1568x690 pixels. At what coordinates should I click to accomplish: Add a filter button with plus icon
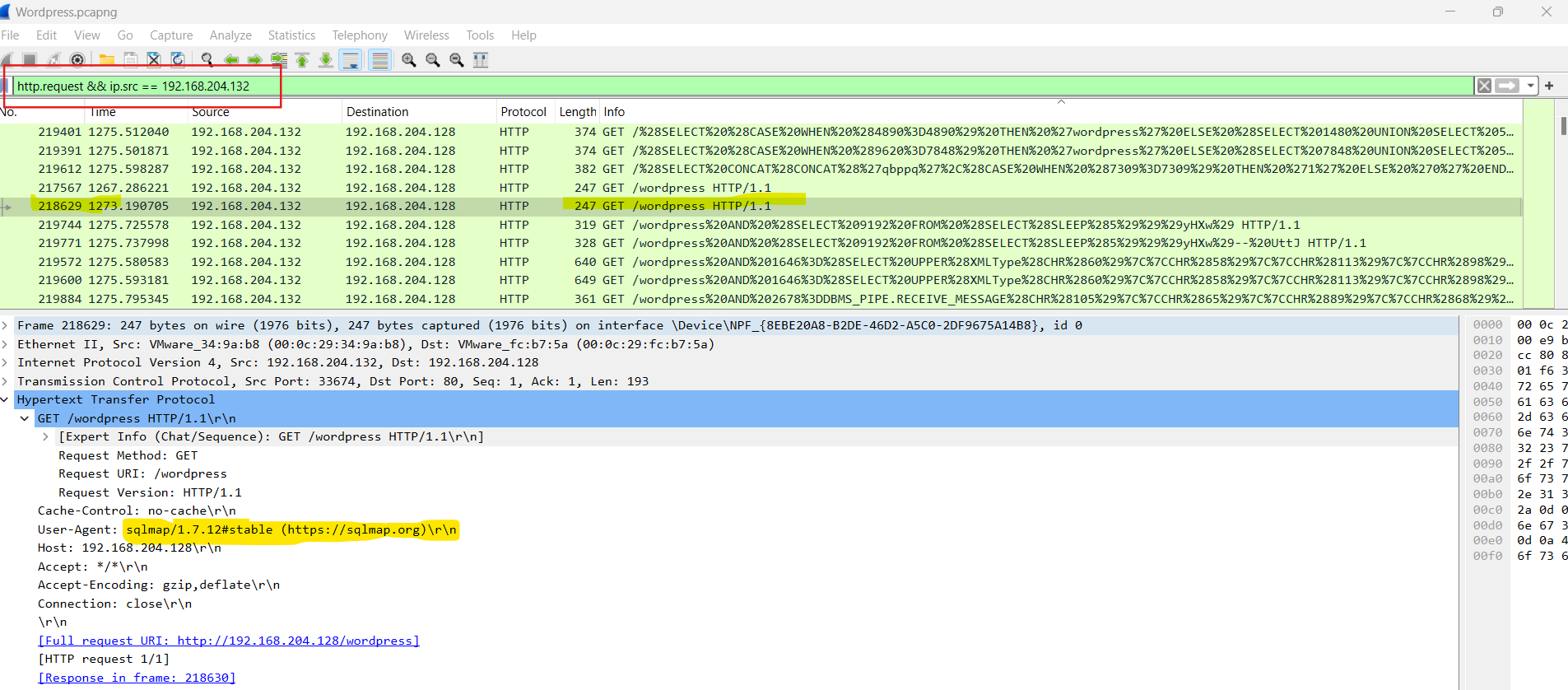1549,86
